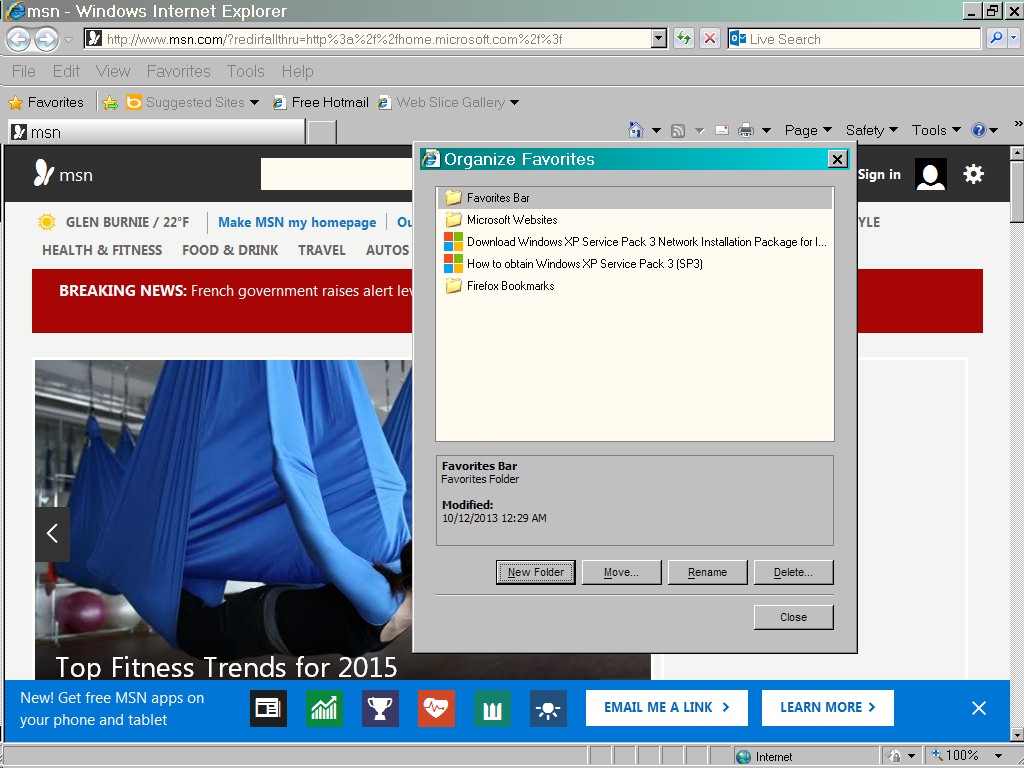The height and width of the screenshot is (768, 1024).
Task: Select the Firefox Bookmarks folder
Action: (510, 286)
